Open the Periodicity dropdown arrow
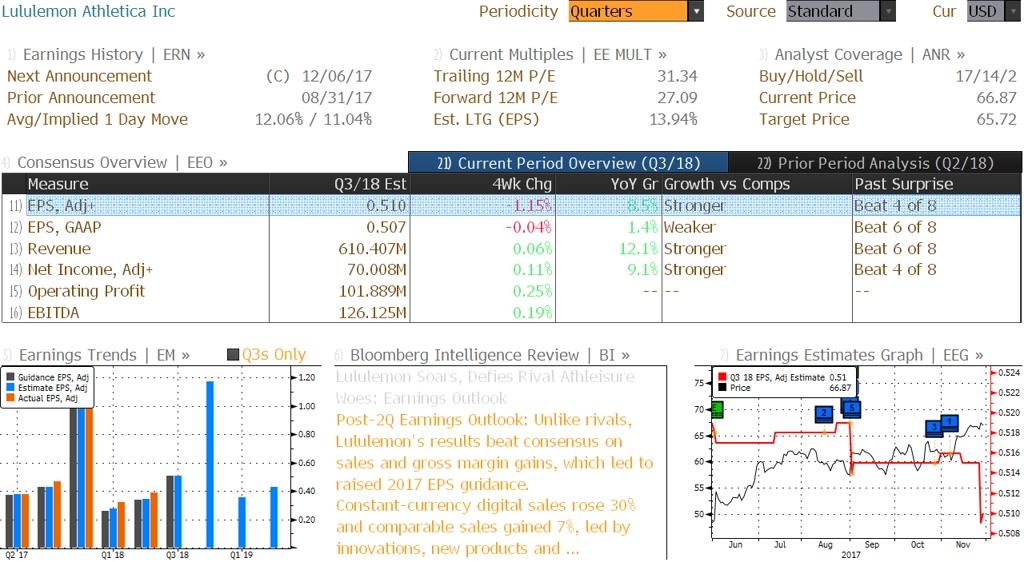Screen dimensions: 1024x562 pyautogui.click(x=696, y=11)
